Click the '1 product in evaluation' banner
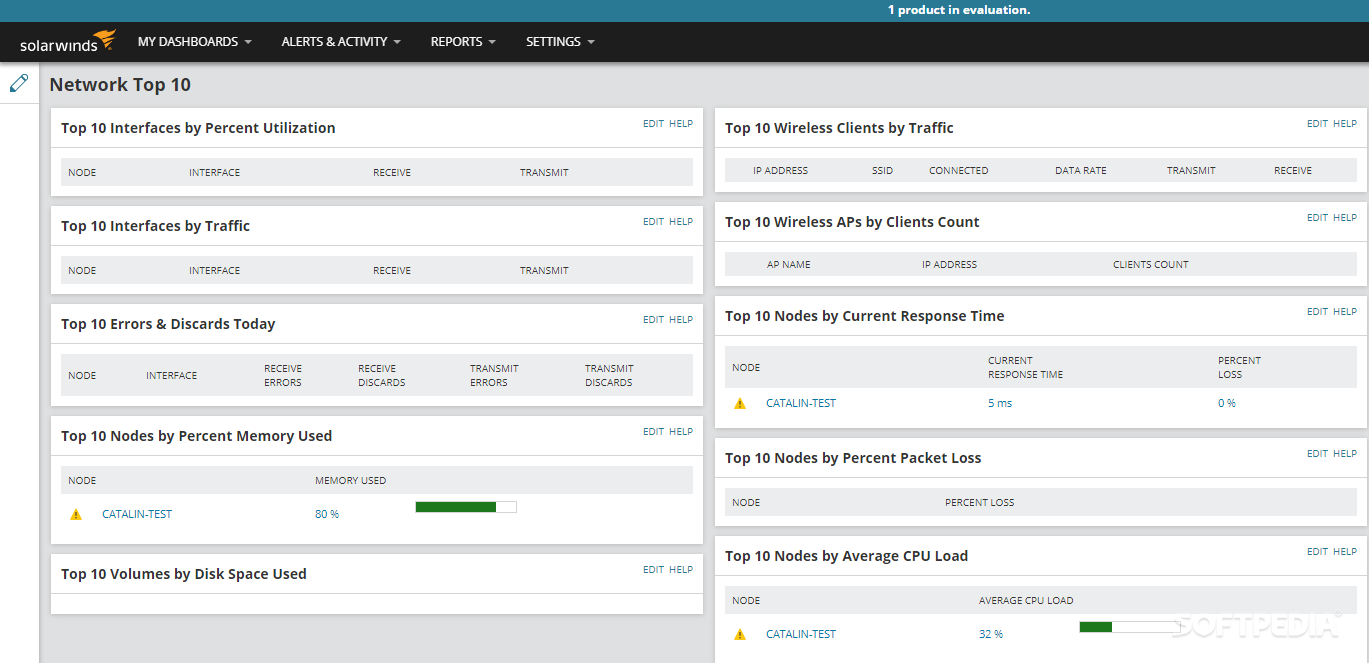1369x663 pixels. [959, 10]
